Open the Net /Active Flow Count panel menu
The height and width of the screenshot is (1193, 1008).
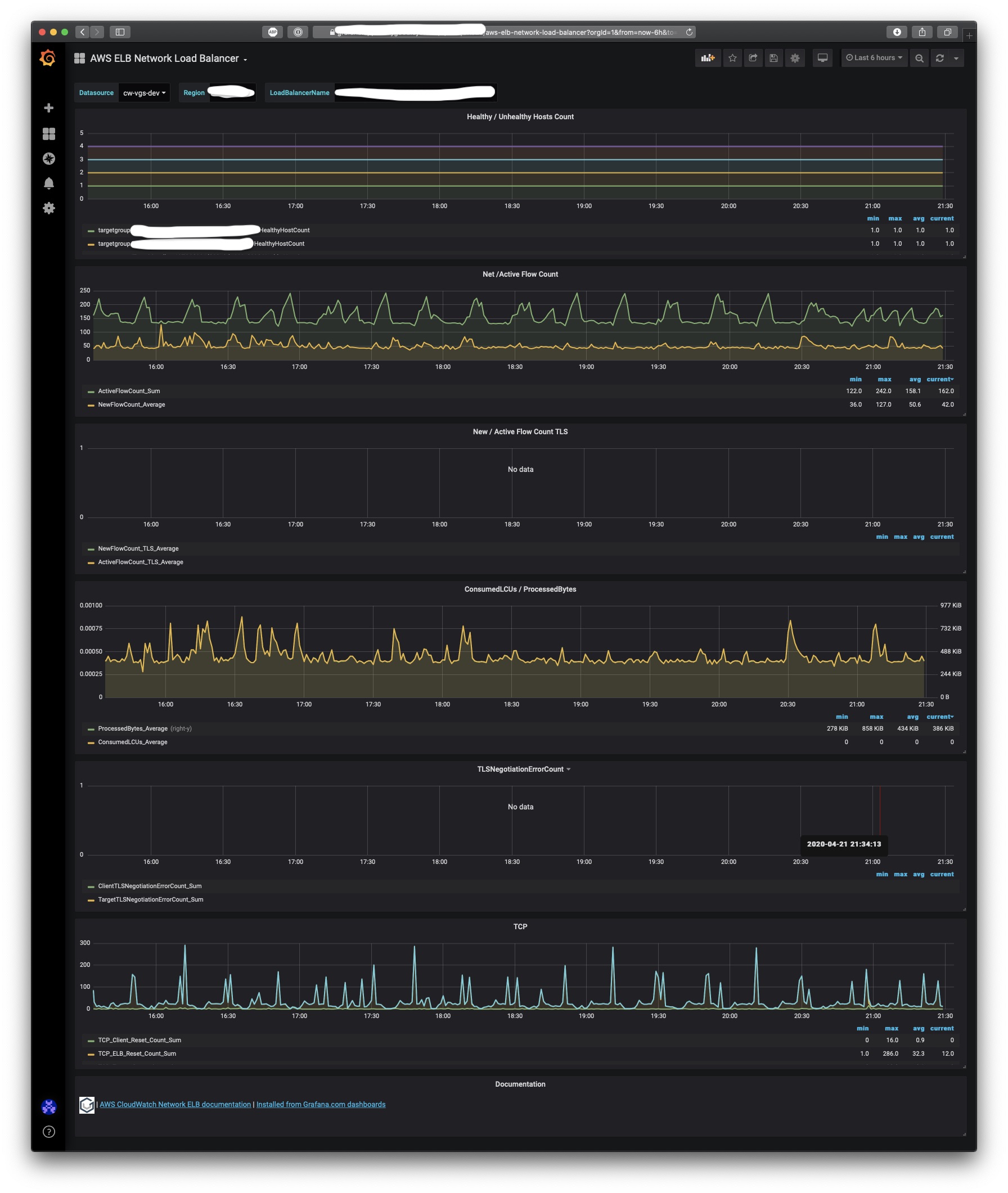[x=520, y=275]
